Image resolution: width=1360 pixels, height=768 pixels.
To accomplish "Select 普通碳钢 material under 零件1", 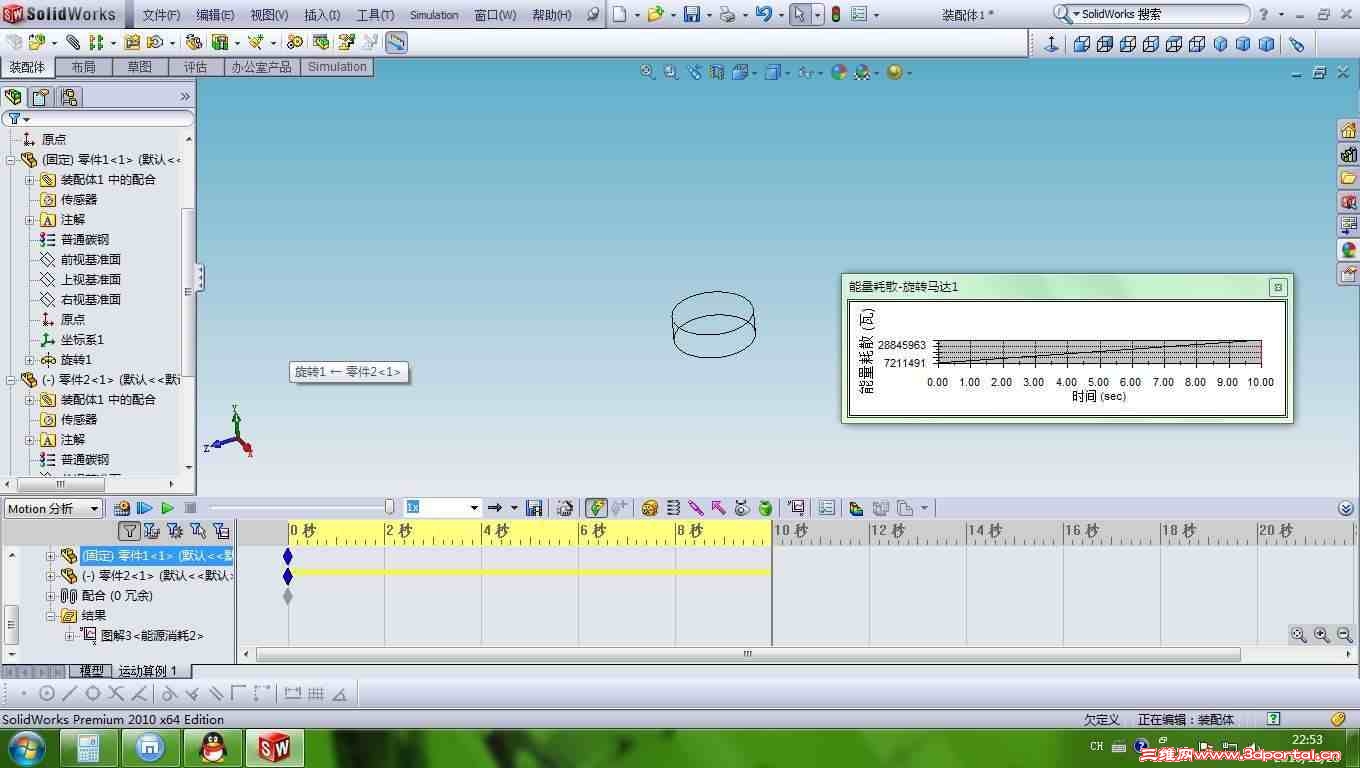I will pos(85,240).
